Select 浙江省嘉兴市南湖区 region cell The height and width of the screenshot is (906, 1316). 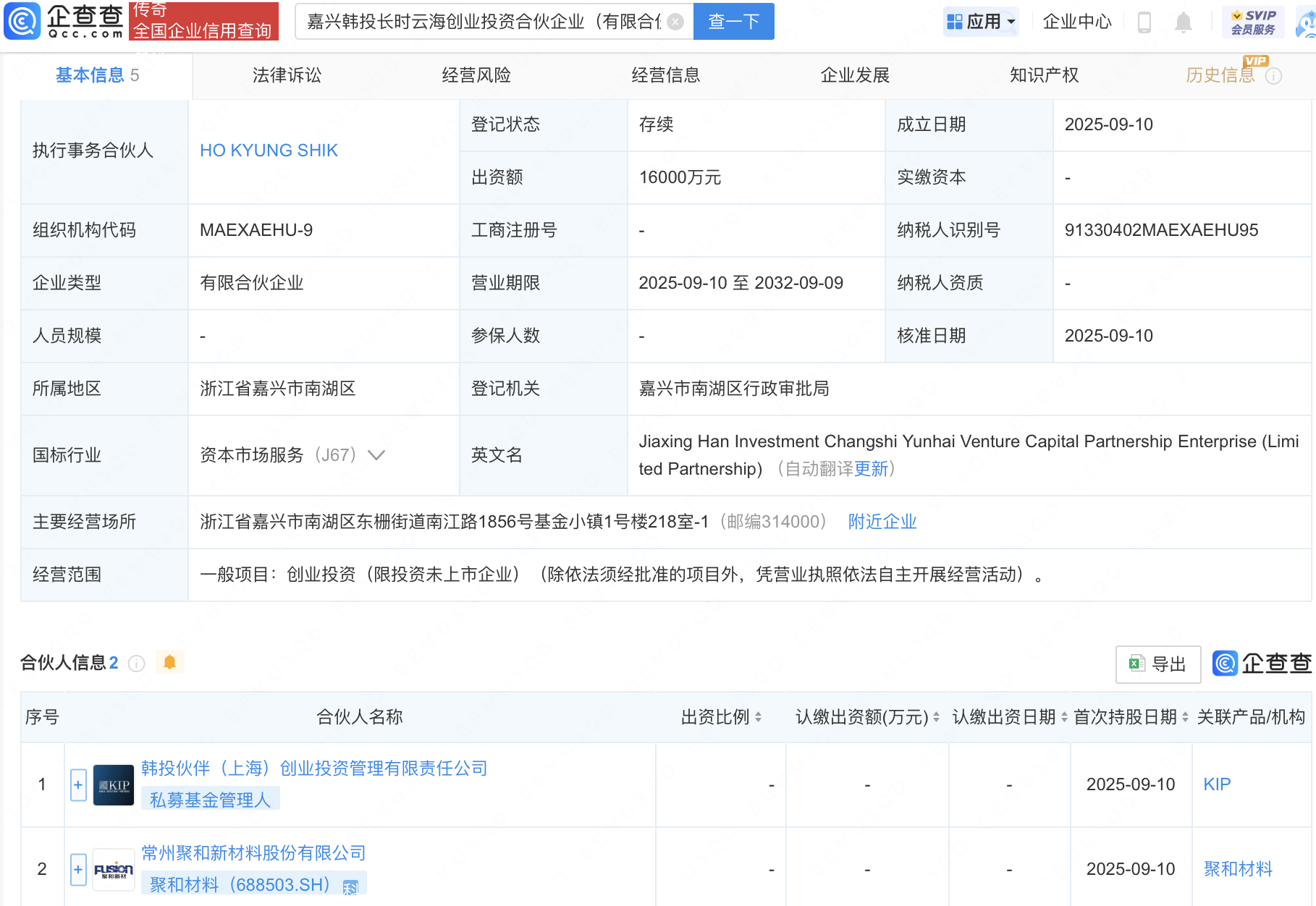pyautogui.click(x=278, y=389)
